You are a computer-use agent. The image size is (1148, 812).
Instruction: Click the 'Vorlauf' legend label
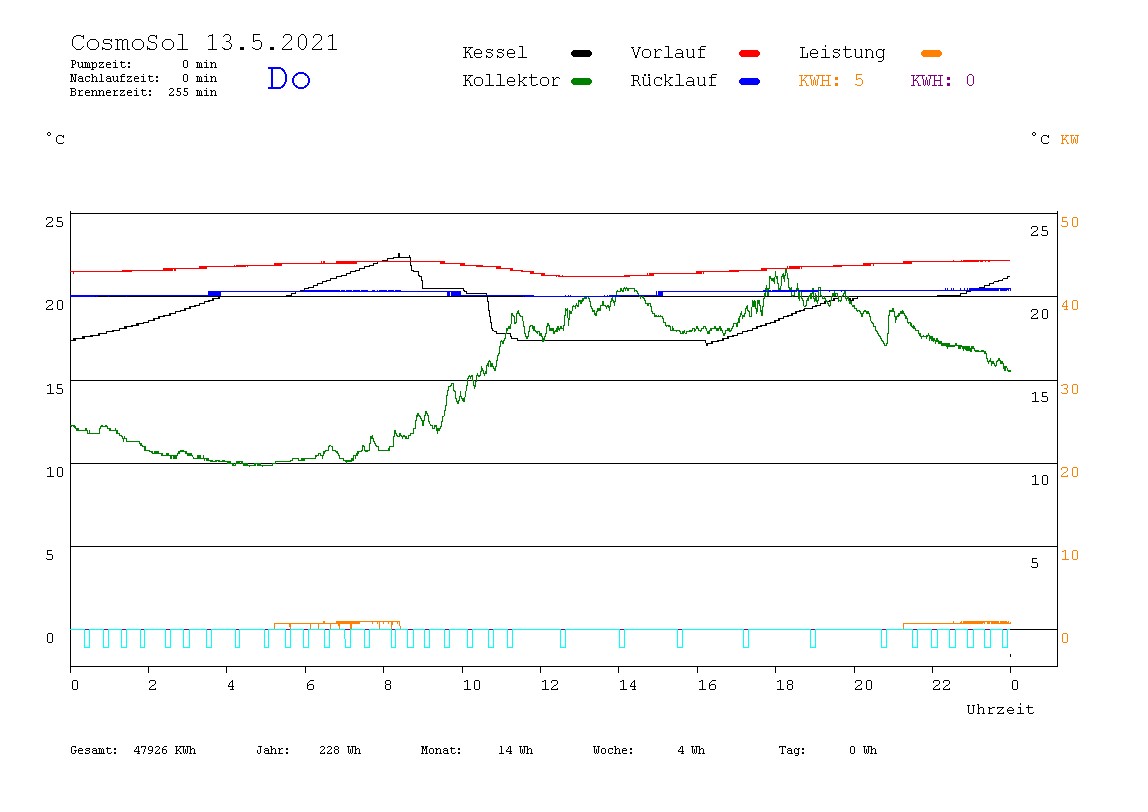coord(668,53)
